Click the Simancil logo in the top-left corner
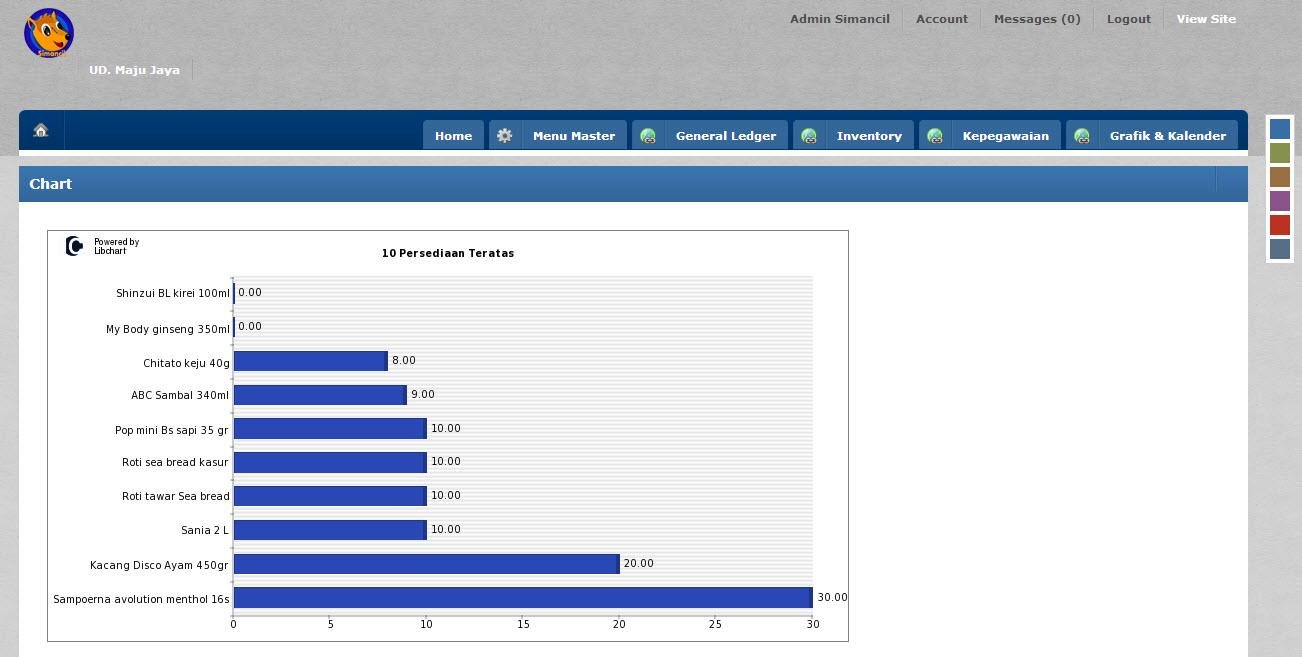1302x657 pixels. (48, 32)
